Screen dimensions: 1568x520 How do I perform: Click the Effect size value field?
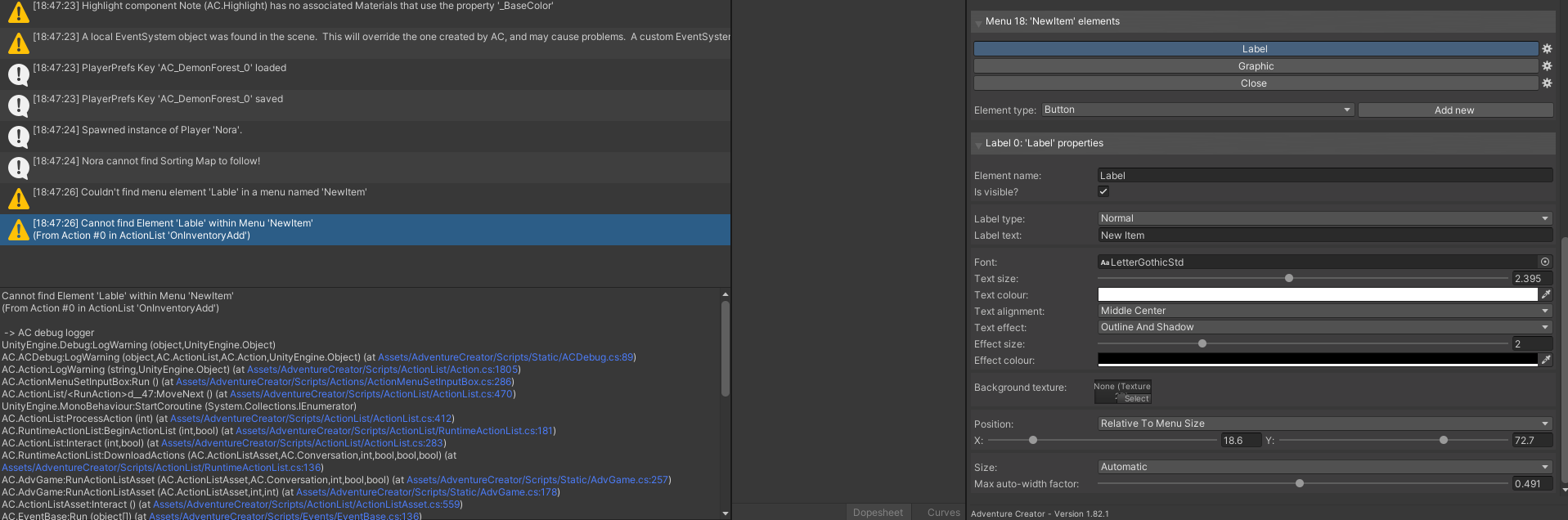click(1531, 344)
